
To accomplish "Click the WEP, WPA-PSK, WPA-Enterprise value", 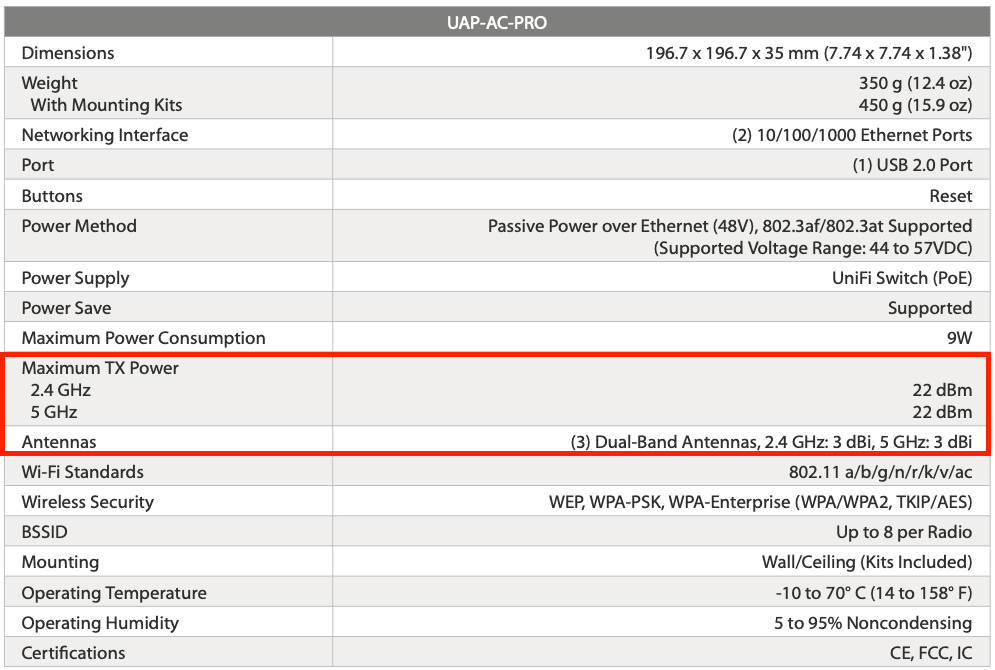I will (x=761, y=502).
